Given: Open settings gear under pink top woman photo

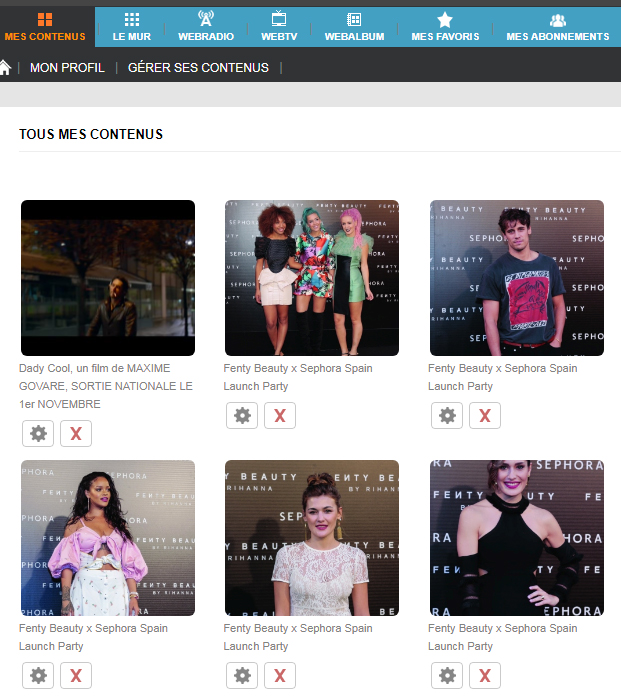Looking at the screenshot, I should tap(38, 675).
